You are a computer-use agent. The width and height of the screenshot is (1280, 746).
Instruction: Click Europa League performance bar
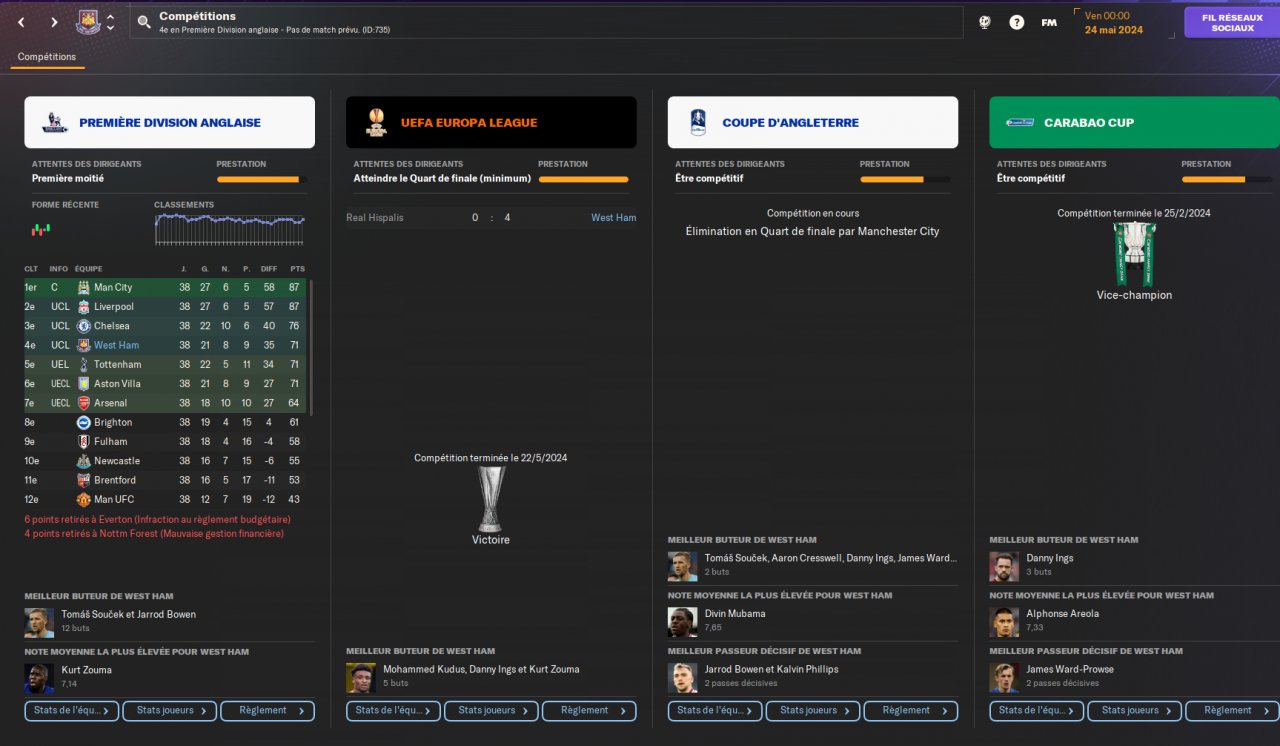(583, 180)
